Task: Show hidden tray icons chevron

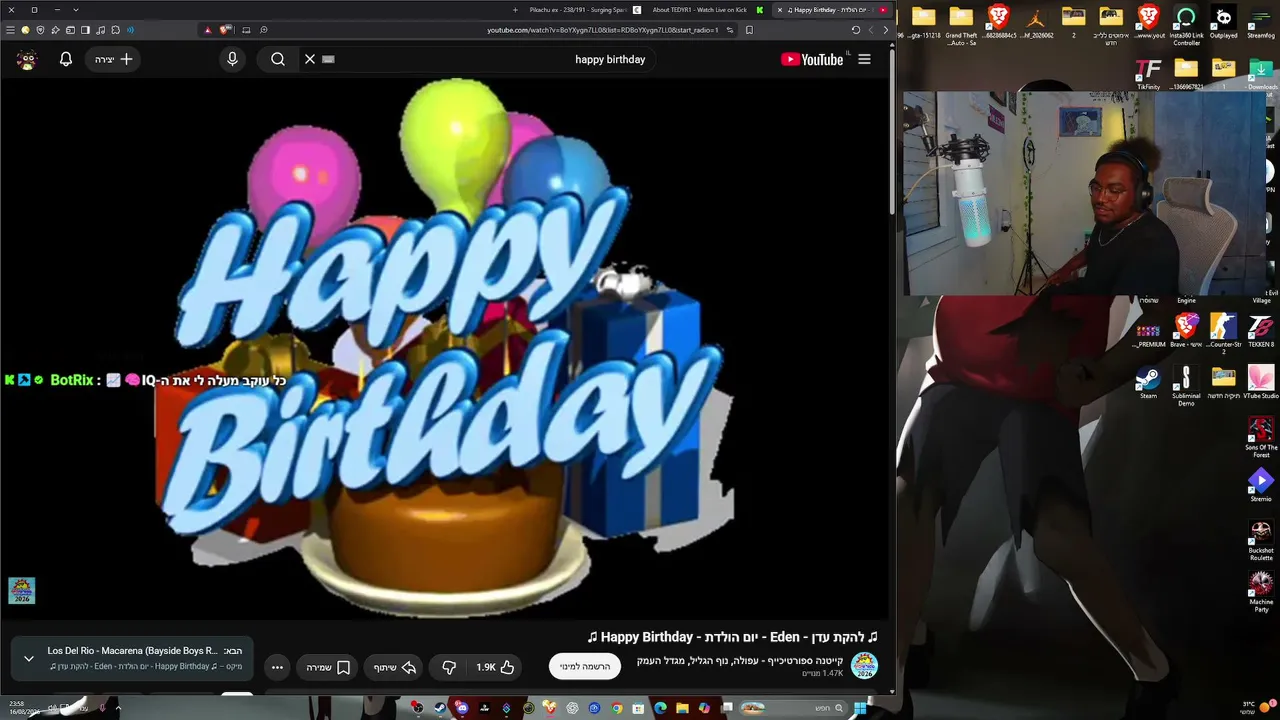Action: [118, 708]
